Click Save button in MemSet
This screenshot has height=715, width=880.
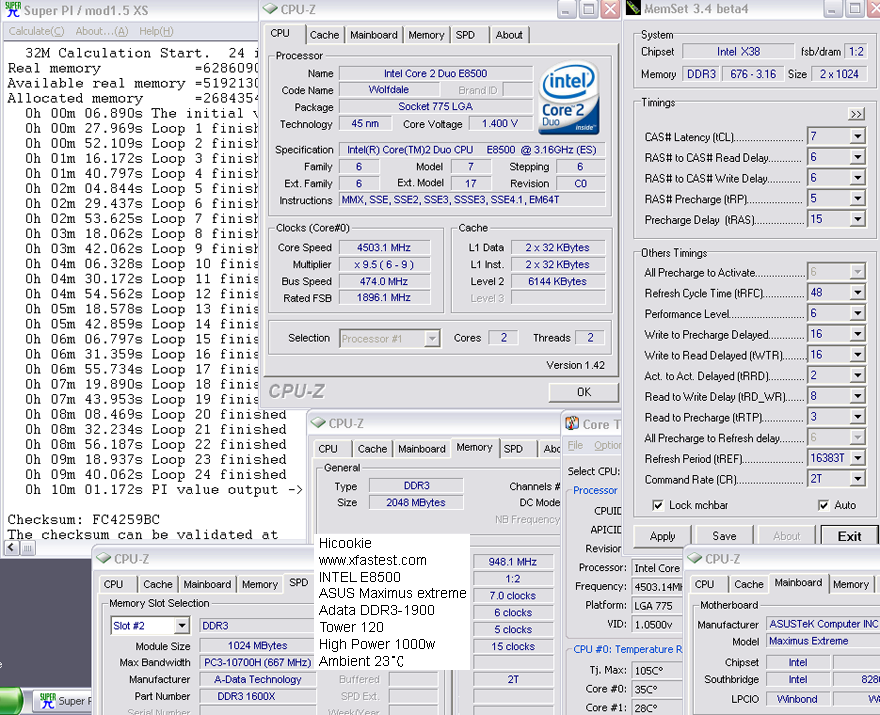724,536
